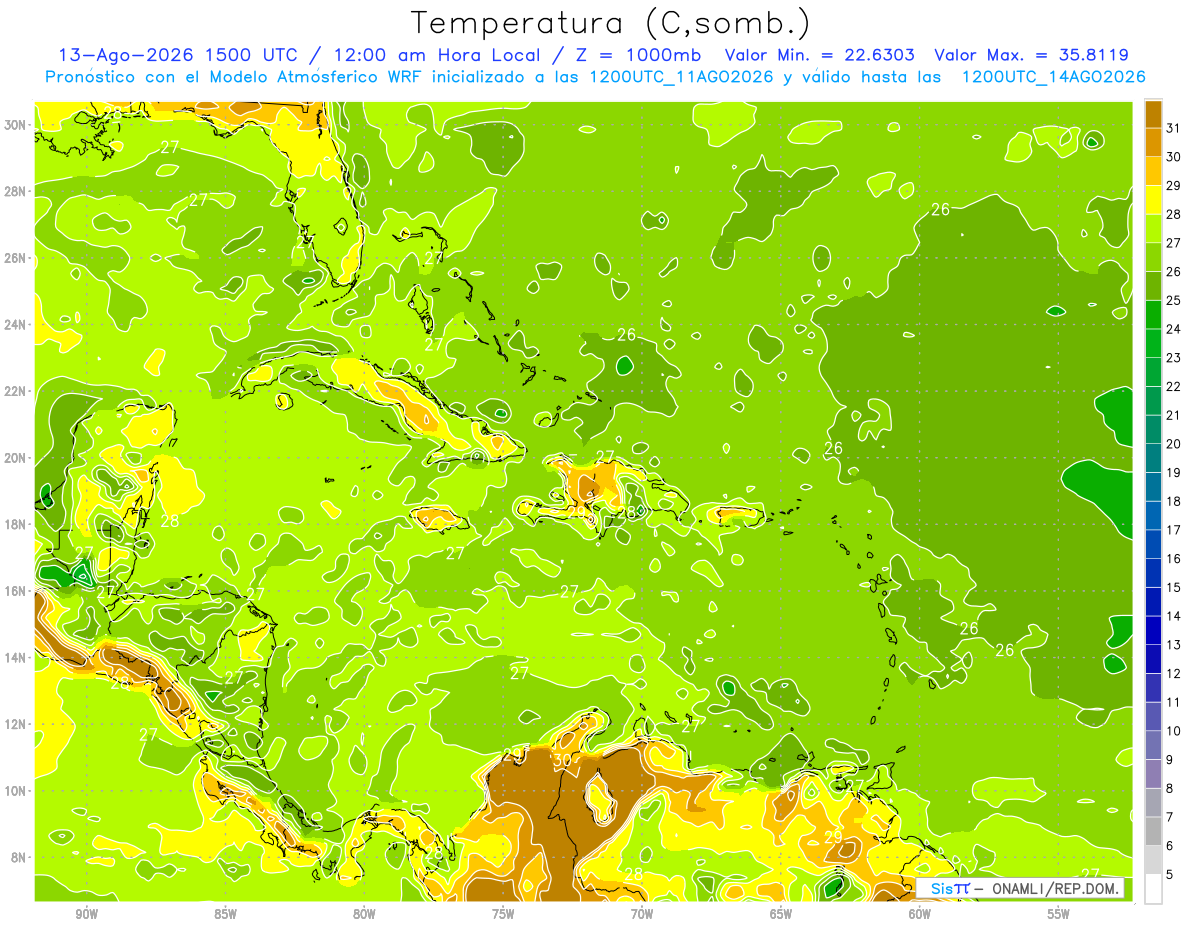Pick the bright green swatch between 24 and 25
Viewport: 1200px width, 927px height.
coord(1153,315)
